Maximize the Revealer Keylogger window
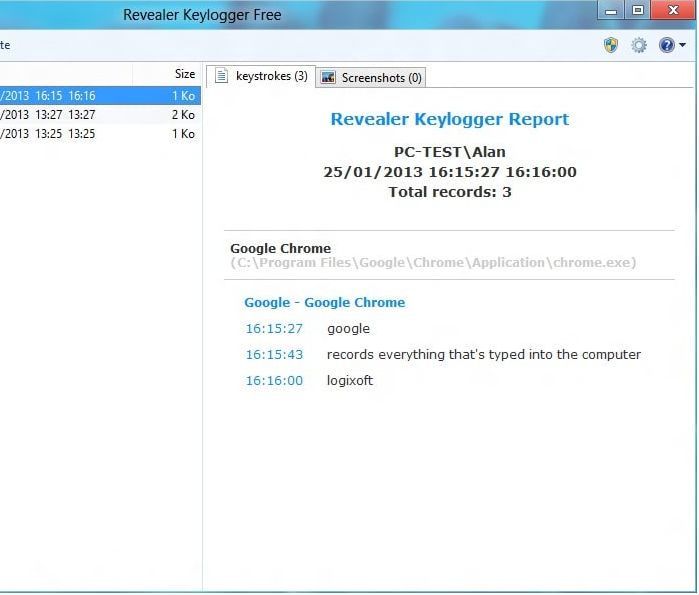This screenshot has width=699, height=595. [638, 10]
